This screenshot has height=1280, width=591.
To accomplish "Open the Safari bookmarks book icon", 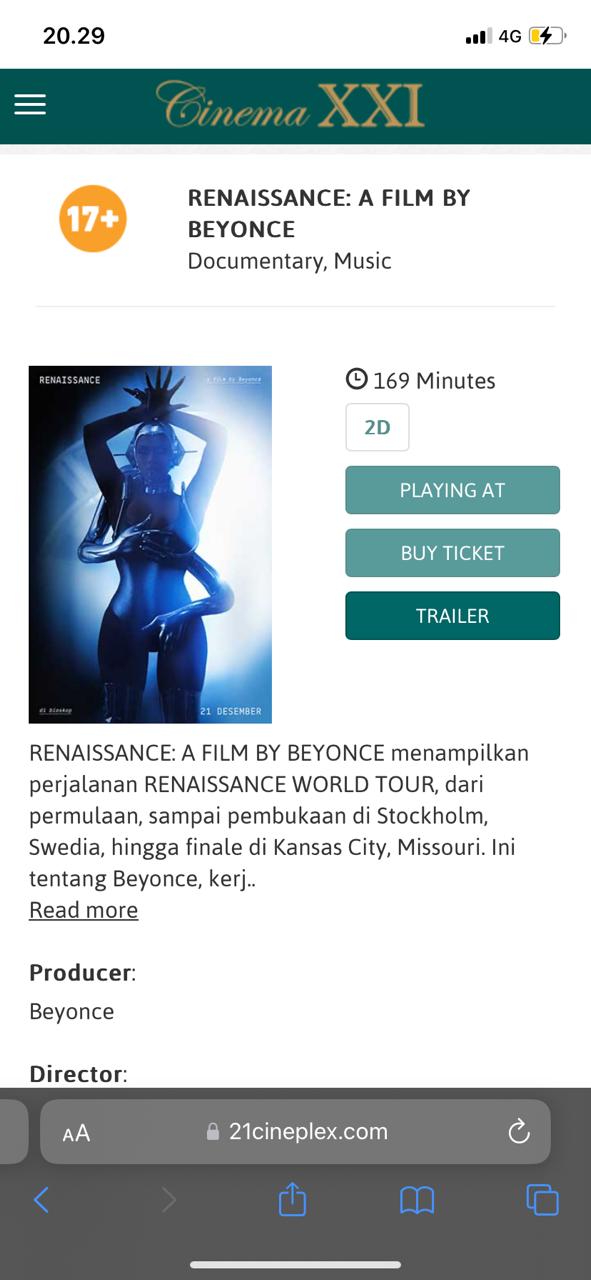I will click(x=417, y=1200).
